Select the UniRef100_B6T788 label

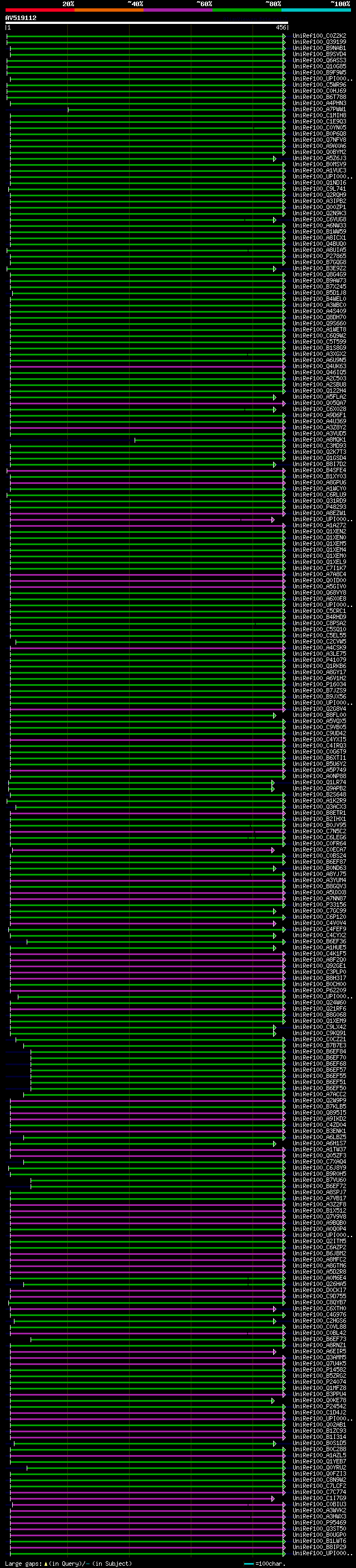(x=319, y=97)
